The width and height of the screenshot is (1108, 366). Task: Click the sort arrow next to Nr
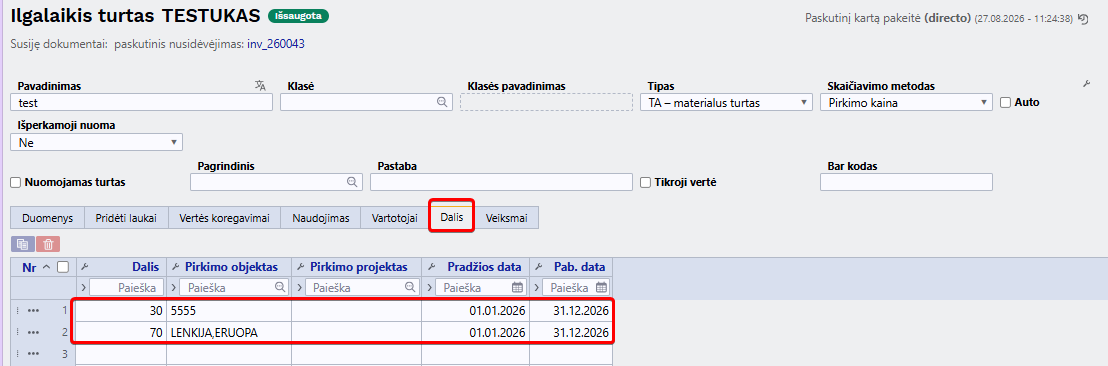pos(47,267)
